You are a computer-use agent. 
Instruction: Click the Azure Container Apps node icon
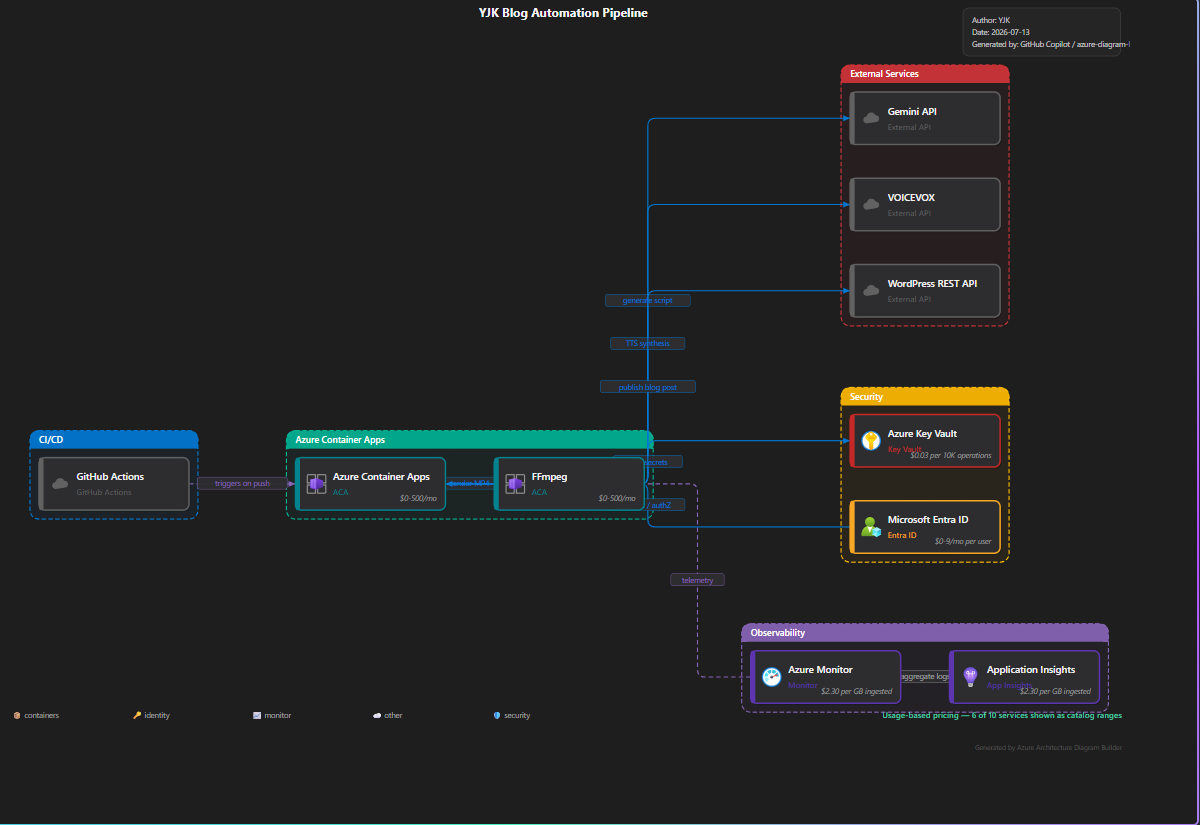click(x=316, y=484)
